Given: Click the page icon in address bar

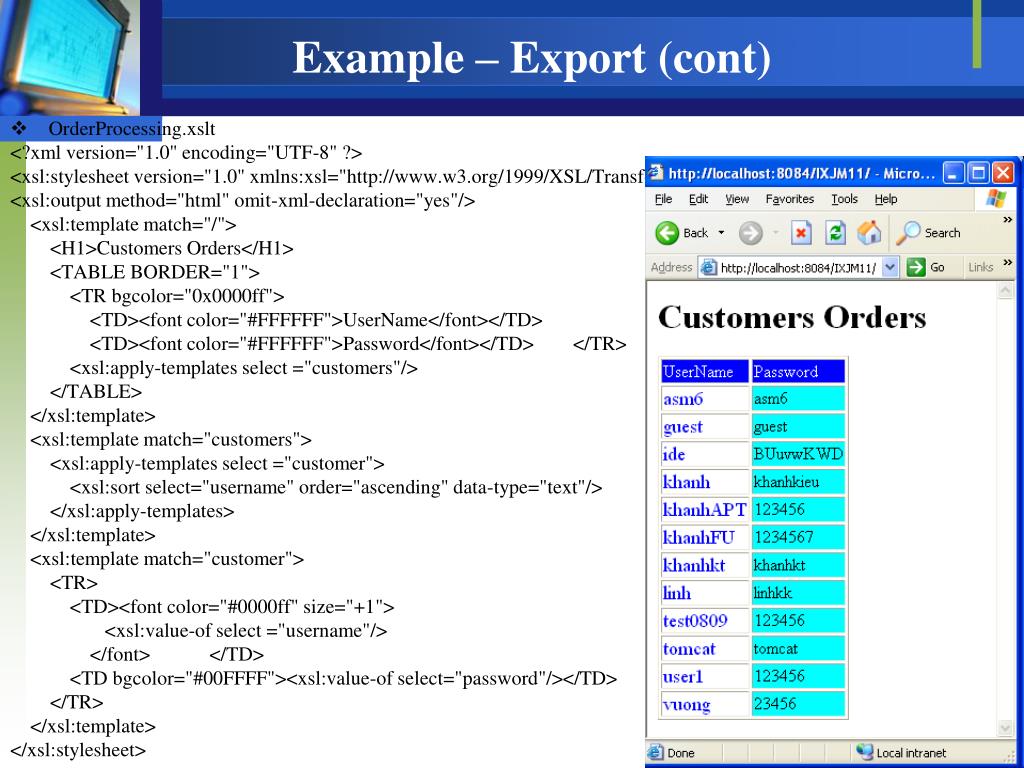Looking at the screenshot, I should (x=708, y=267).
